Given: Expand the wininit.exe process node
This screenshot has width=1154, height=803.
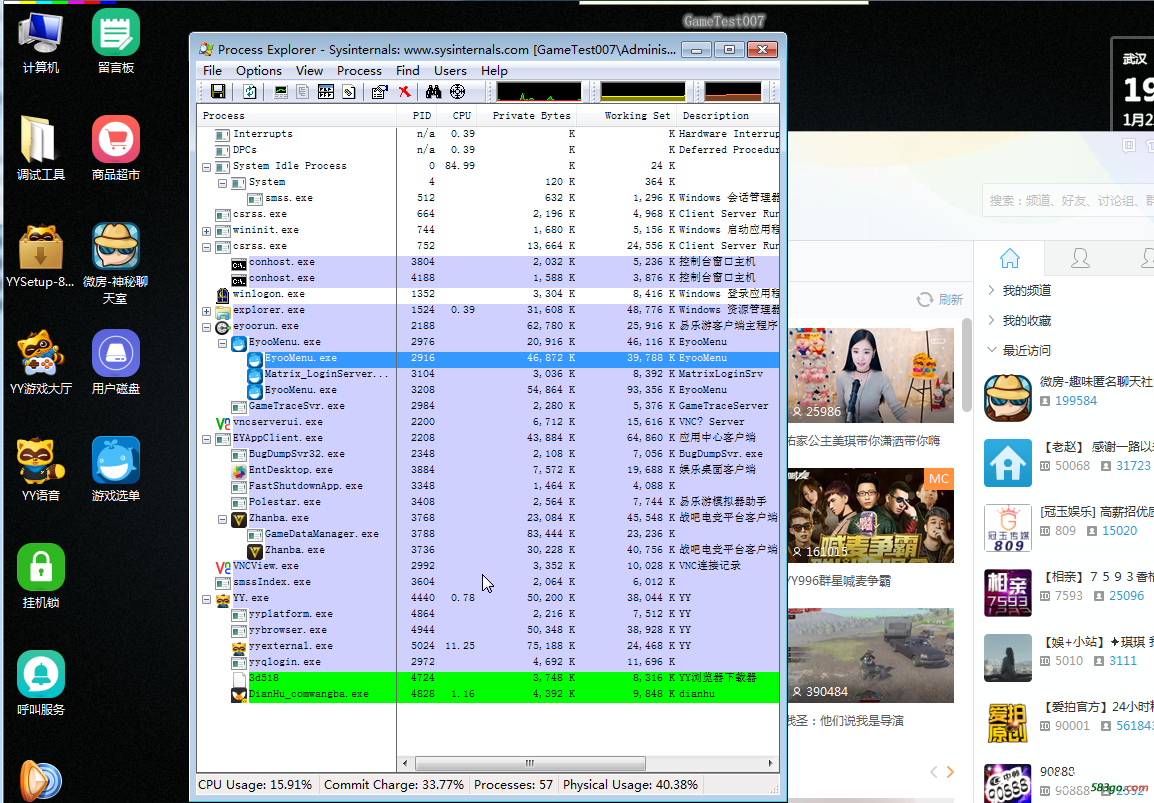Looking at the screenshot, I should (207, 230).
